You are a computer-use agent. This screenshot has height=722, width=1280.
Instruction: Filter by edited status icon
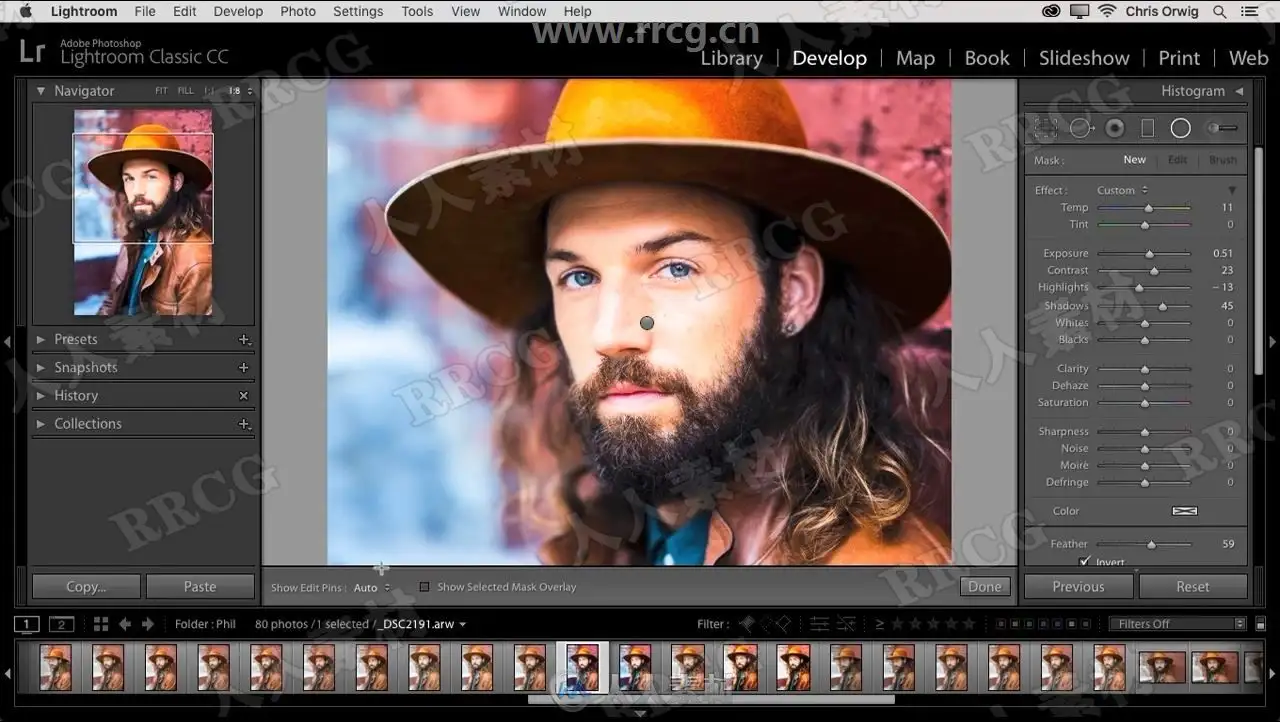[819, 624]
